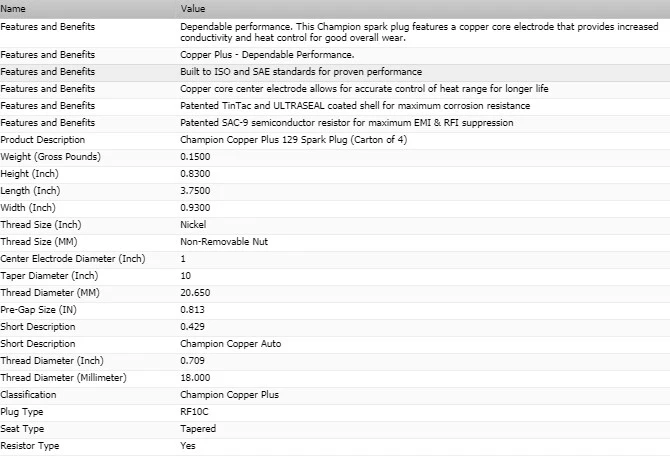Click the Champion Copper Auto value
The image size is (670, 456).
231,344
